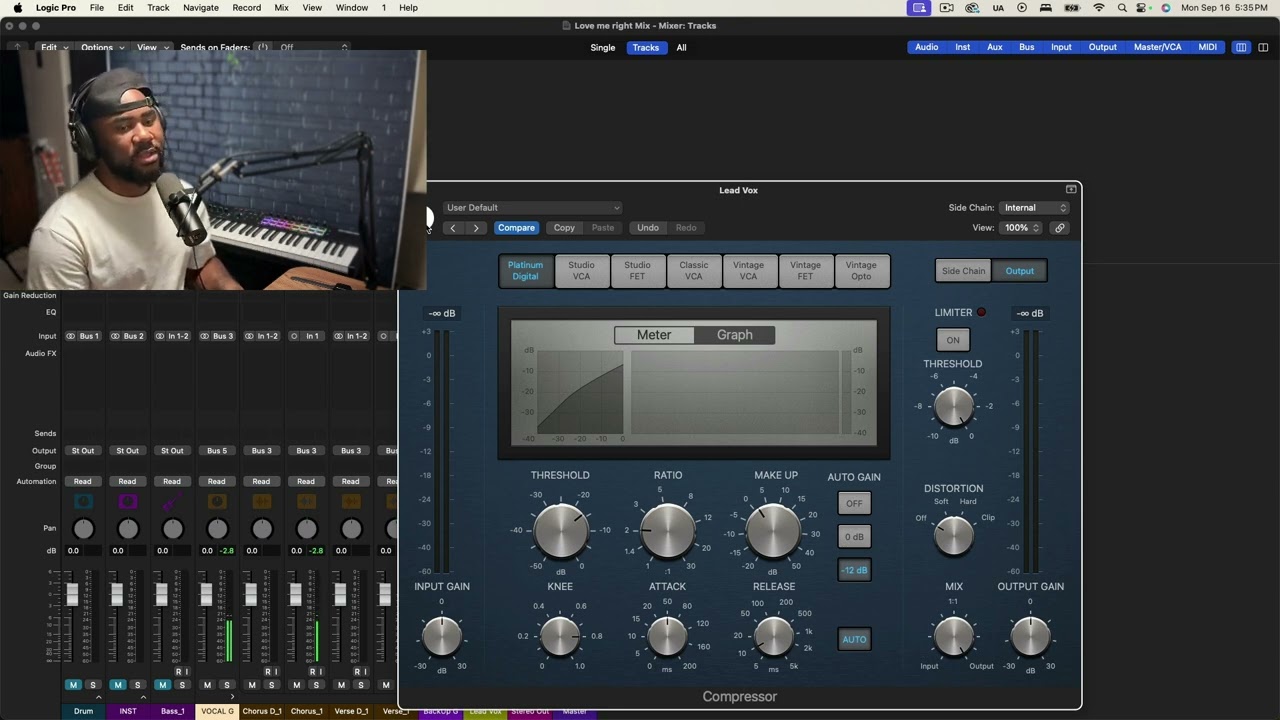Click the stereo format icon on Drum input

71,336
